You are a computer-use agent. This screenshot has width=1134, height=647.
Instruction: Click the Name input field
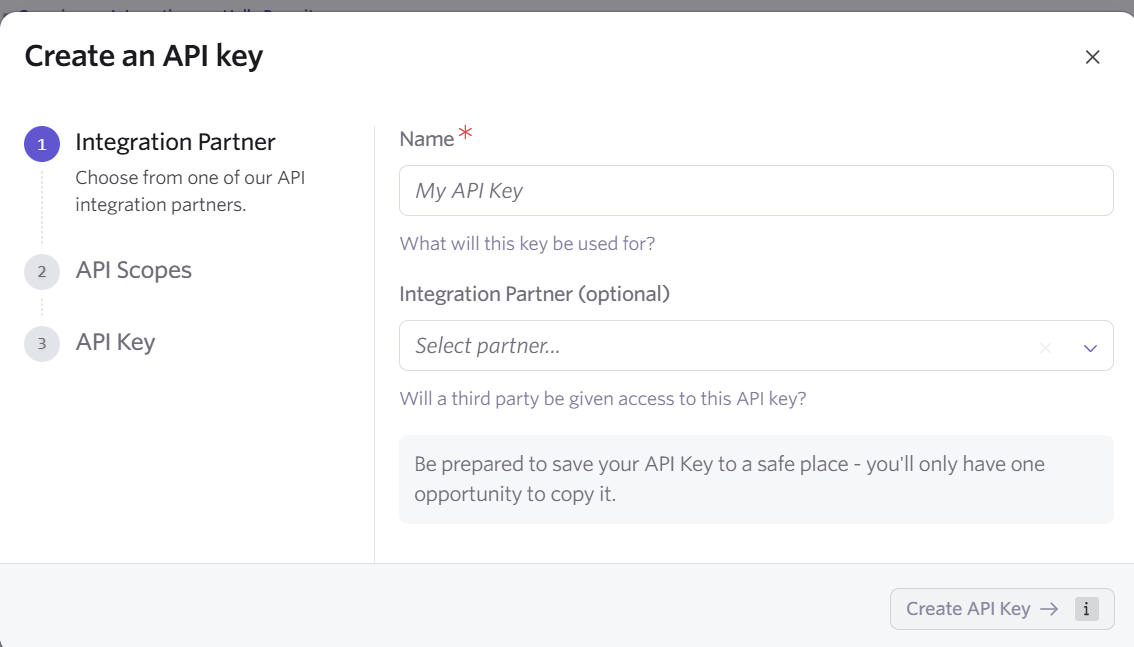[756, 191]
